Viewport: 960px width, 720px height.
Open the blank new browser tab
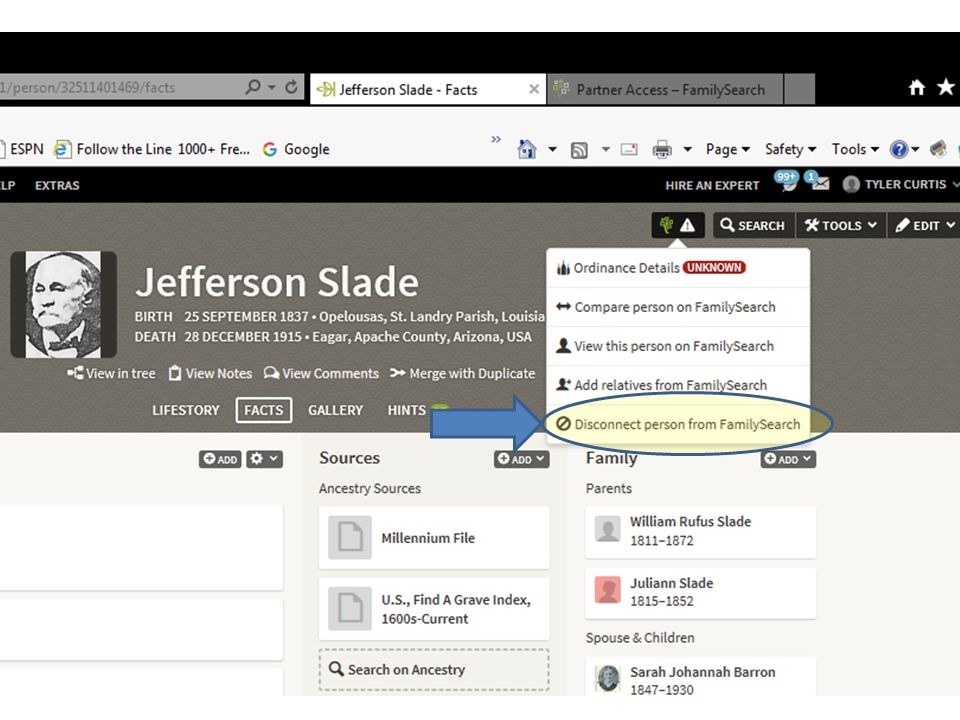(x=799, y=89)
